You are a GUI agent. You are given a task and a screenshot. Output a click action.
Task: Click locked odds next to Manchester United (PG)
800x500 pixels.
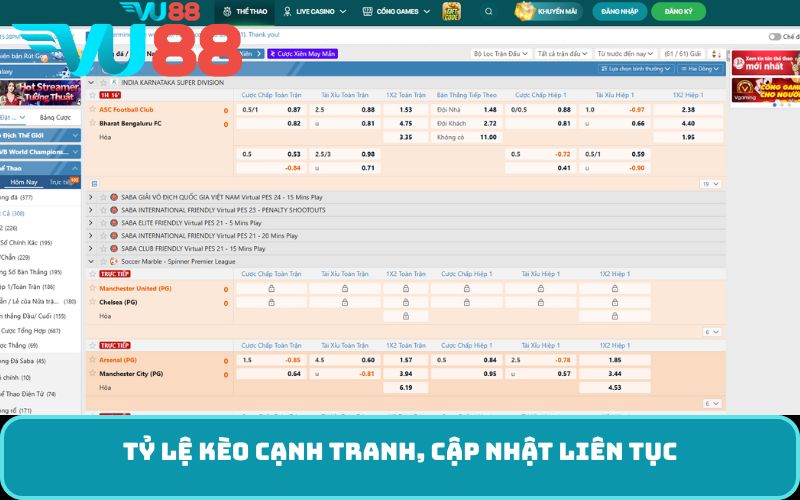point(271,289)
